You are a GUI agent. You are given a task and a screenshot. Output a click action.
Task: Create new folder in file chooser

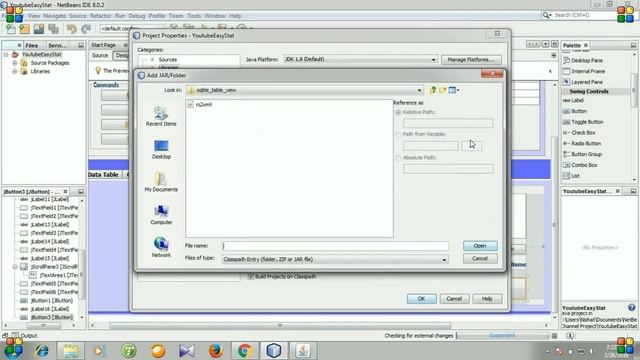(x=442, y=90)
